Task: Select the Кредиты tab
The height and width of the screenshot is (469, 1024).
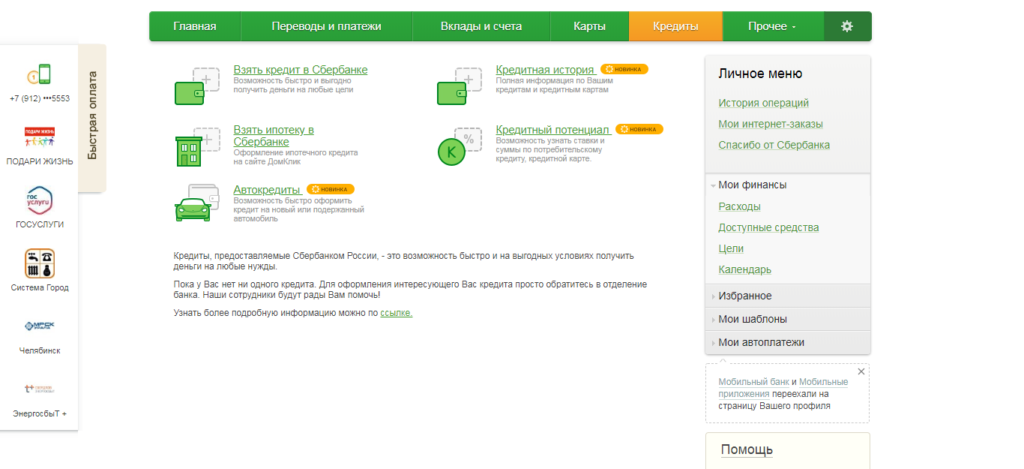Action: (x=676, y=26)
